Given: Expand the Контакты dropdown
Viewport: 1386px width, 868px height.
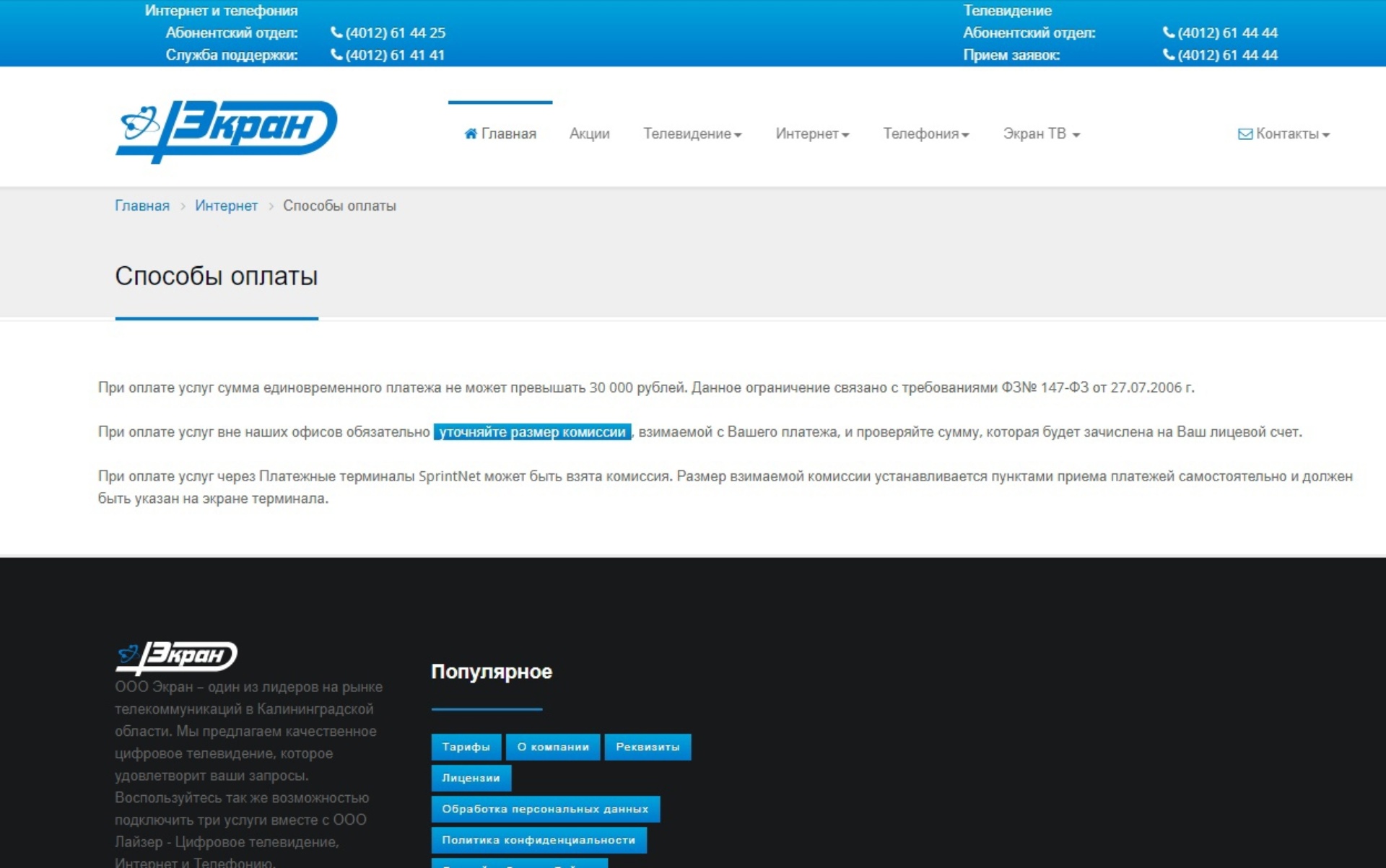Looking at the screenshot, I should pyautogui.click(x=1284, y=133).
